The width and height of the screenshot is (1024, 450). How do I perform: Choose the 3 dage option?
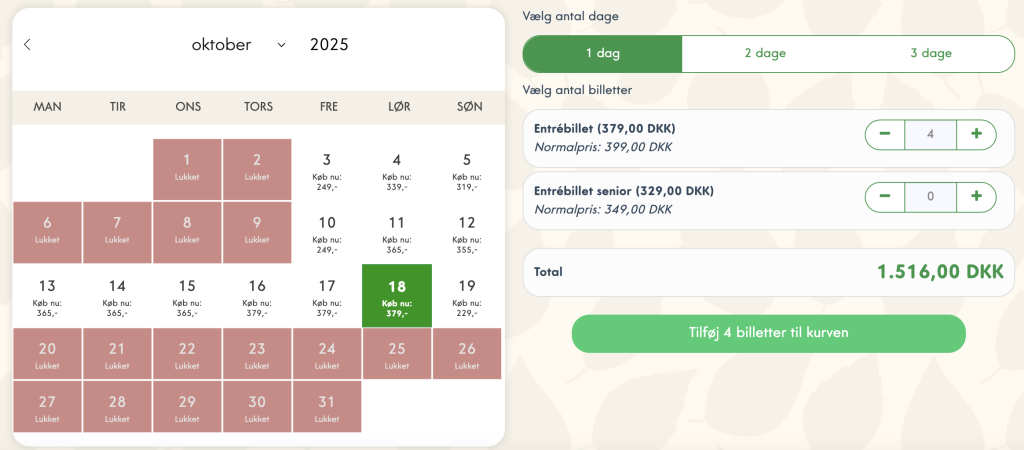(931, 54)
